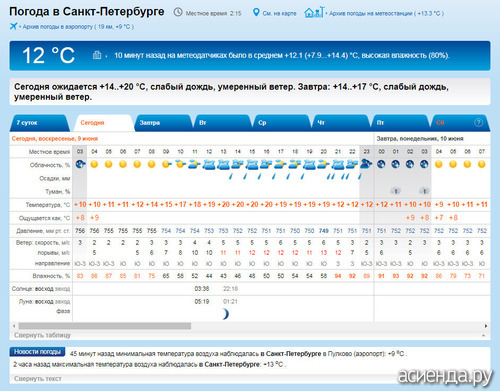The image size is (500, 391).
Task: Collapse the forecast table via Свернуть таблицу
Action: tap(42, 335)
